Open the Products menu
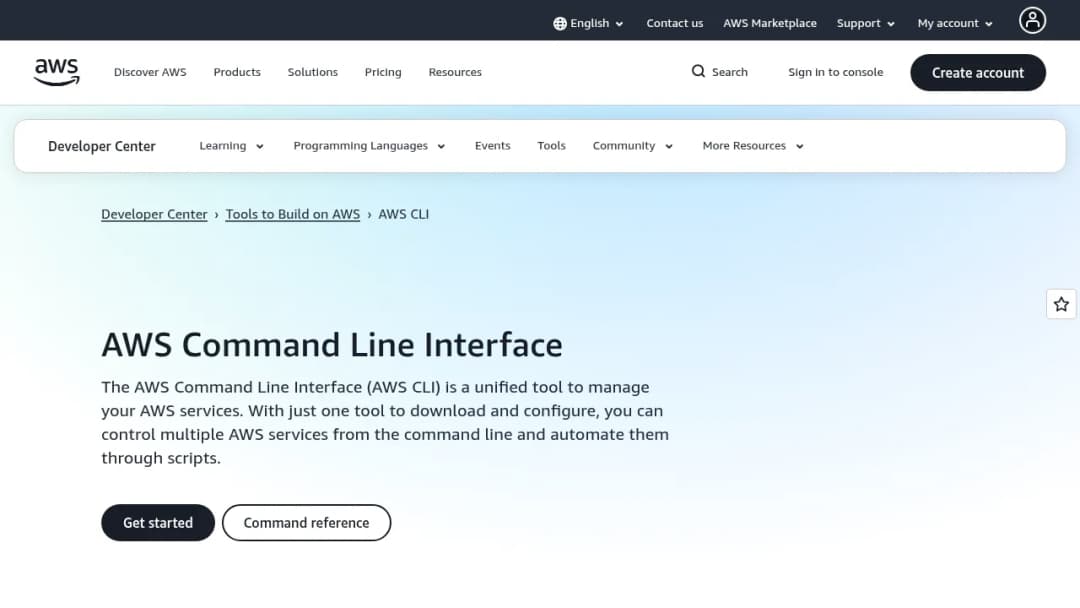Image resolution: width=1080 pixels, height=608 pixels. tap(237, 72)
